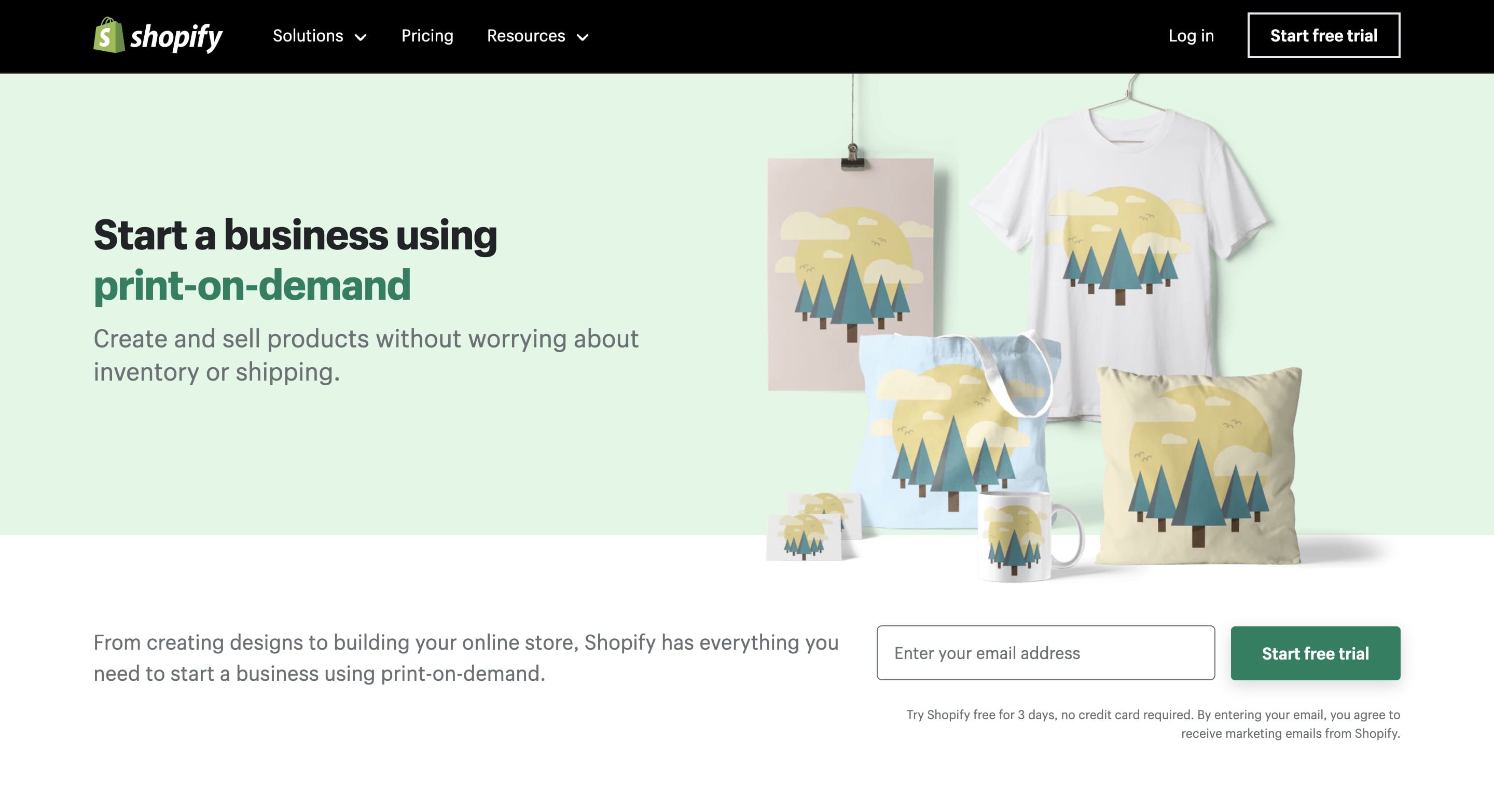Click the 'From creating designs' paragraph
Viewport: 1494px width, 812px height.
pos(466,658)
